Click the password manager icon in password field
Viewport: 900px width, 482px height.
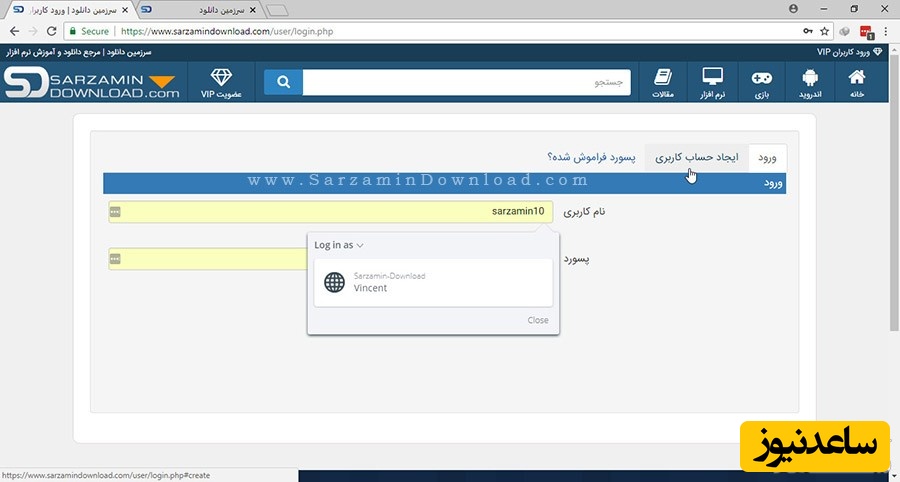pos(115,259)
